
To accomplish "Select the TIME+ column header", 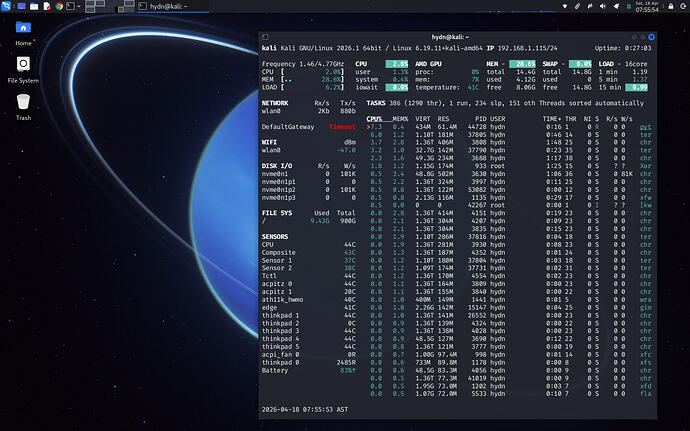I will click(552, 119).
